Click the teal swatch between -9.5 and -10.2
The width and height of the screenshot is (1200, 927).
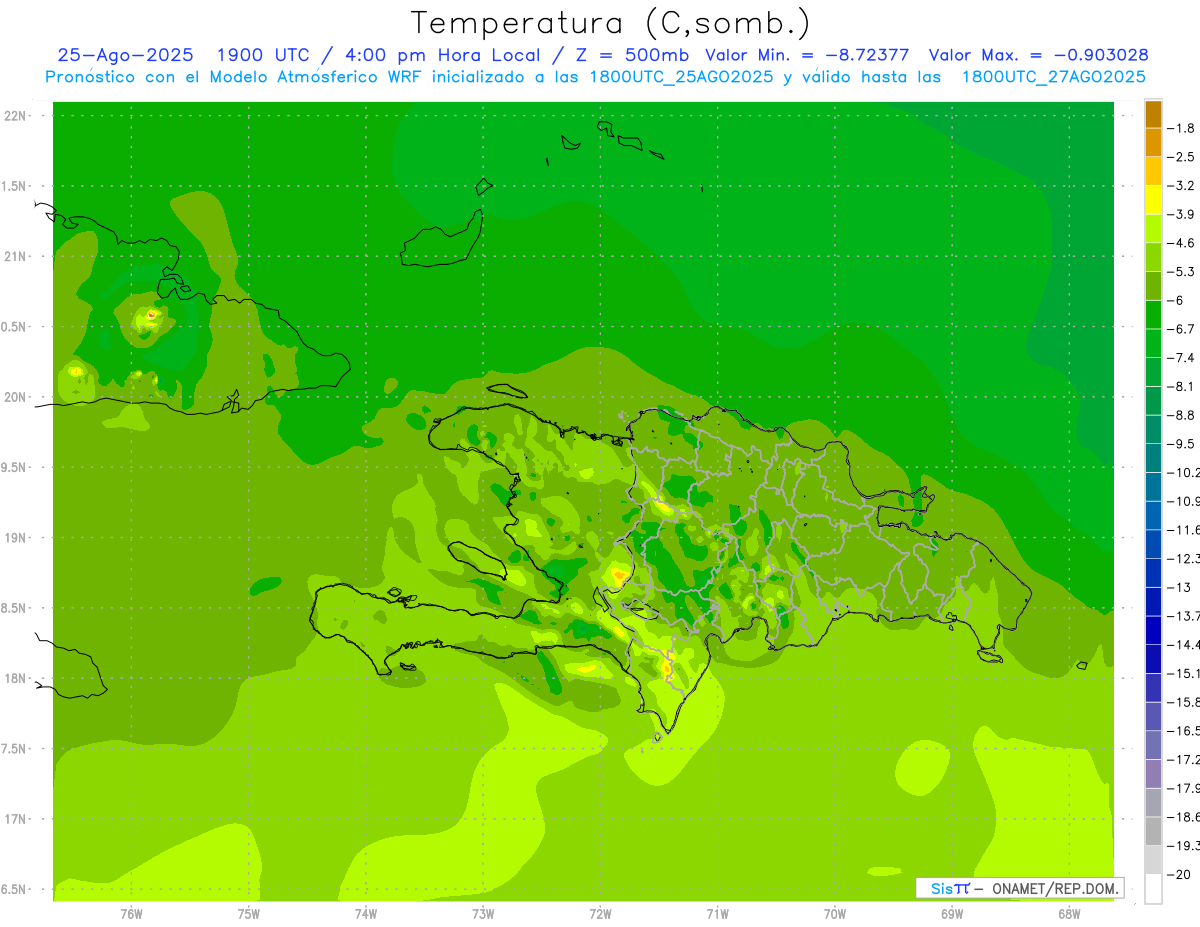point(1153,457)
